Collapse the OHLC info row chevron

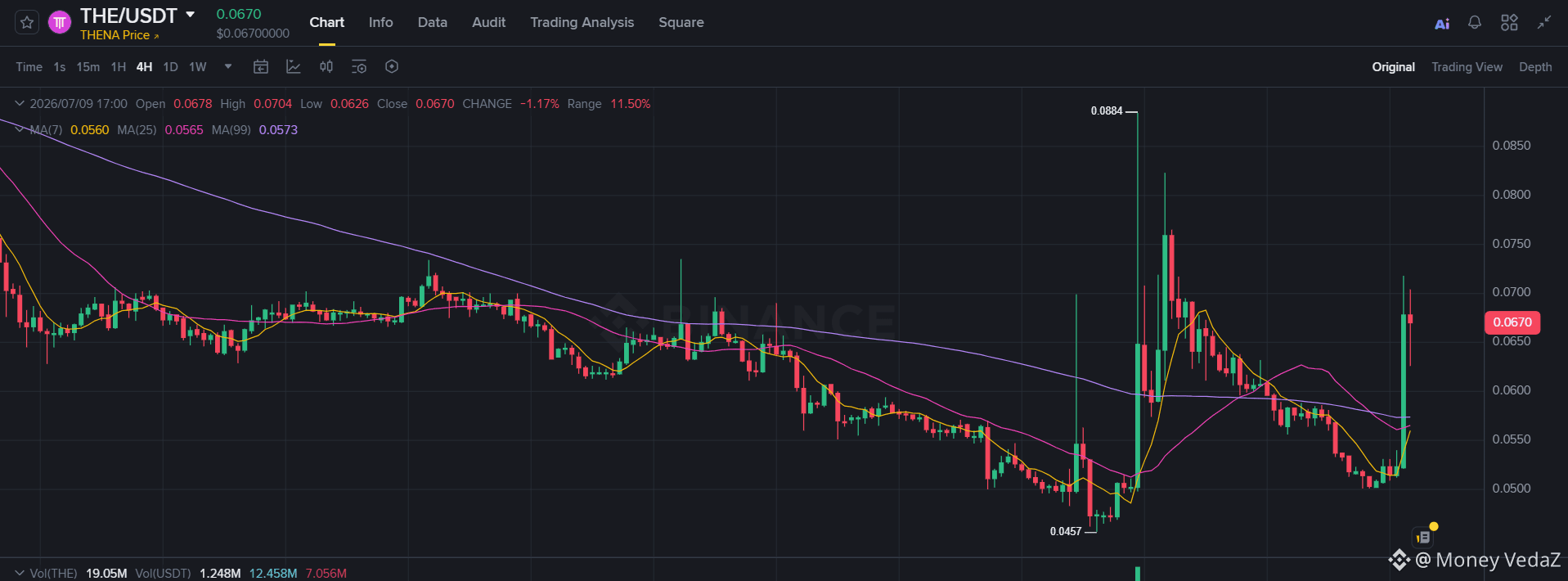tap(20, 103)
